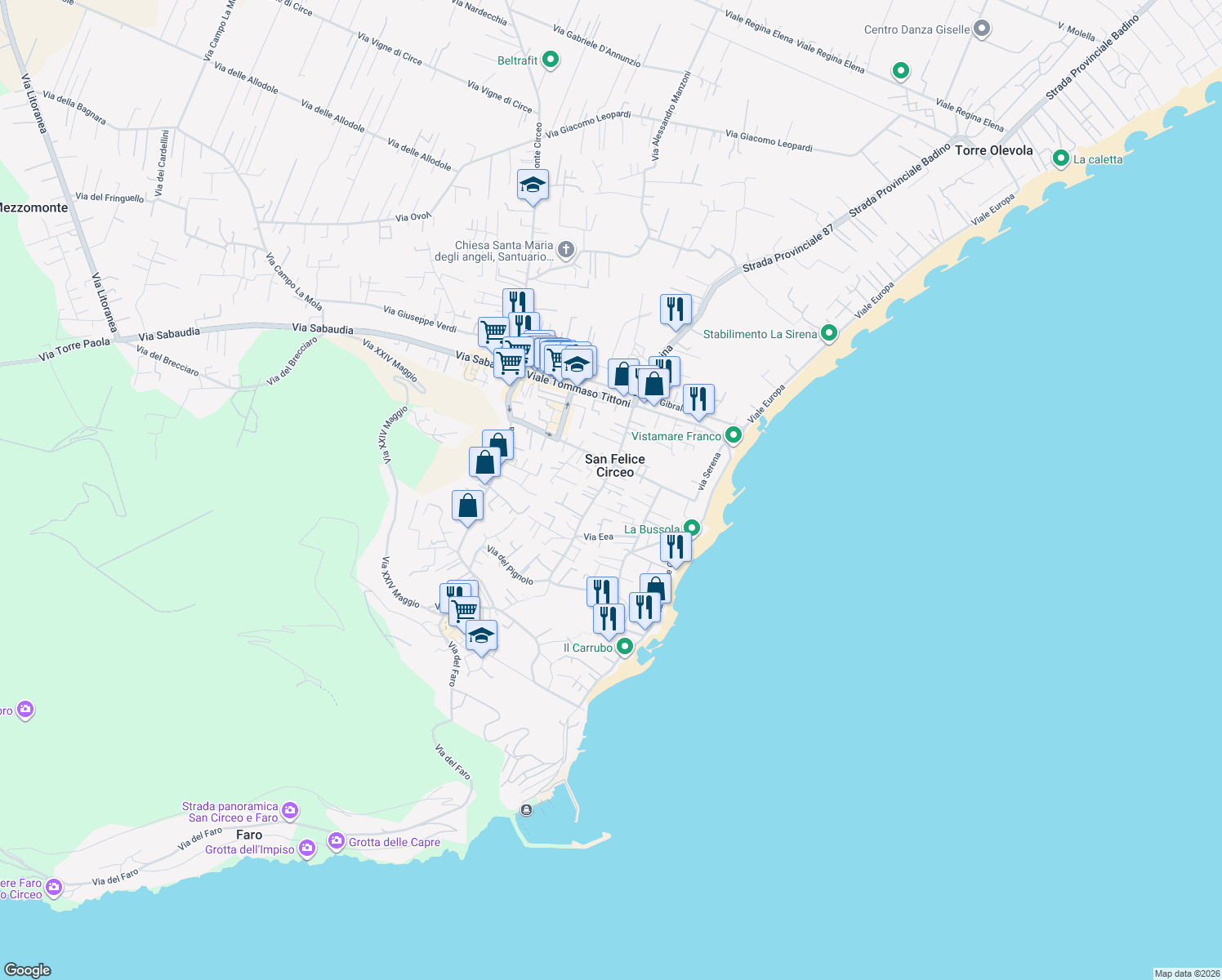Select the Stabilimento La Sirena marker
This screenshot has width=1222, height=980.
[x=829, y=334]
